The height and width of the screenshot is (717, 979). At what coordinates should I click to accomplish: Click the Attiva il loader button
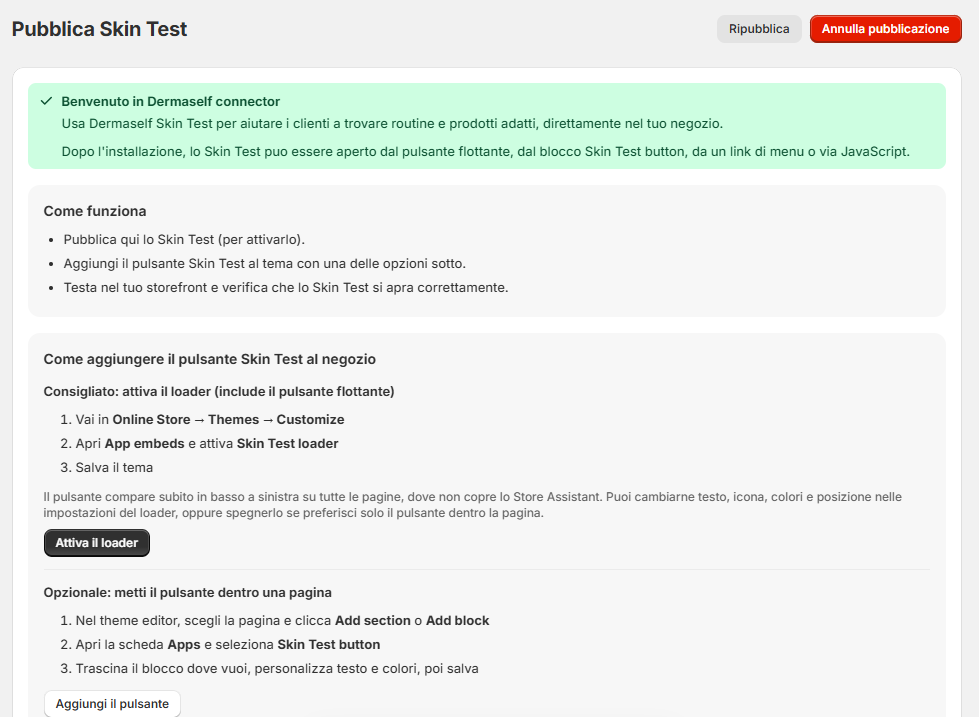97,543
